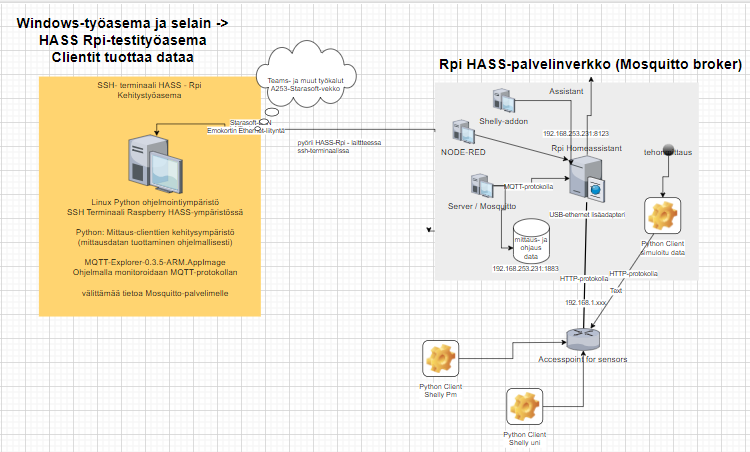Select the Python Client Shelly uni gear

525,407
